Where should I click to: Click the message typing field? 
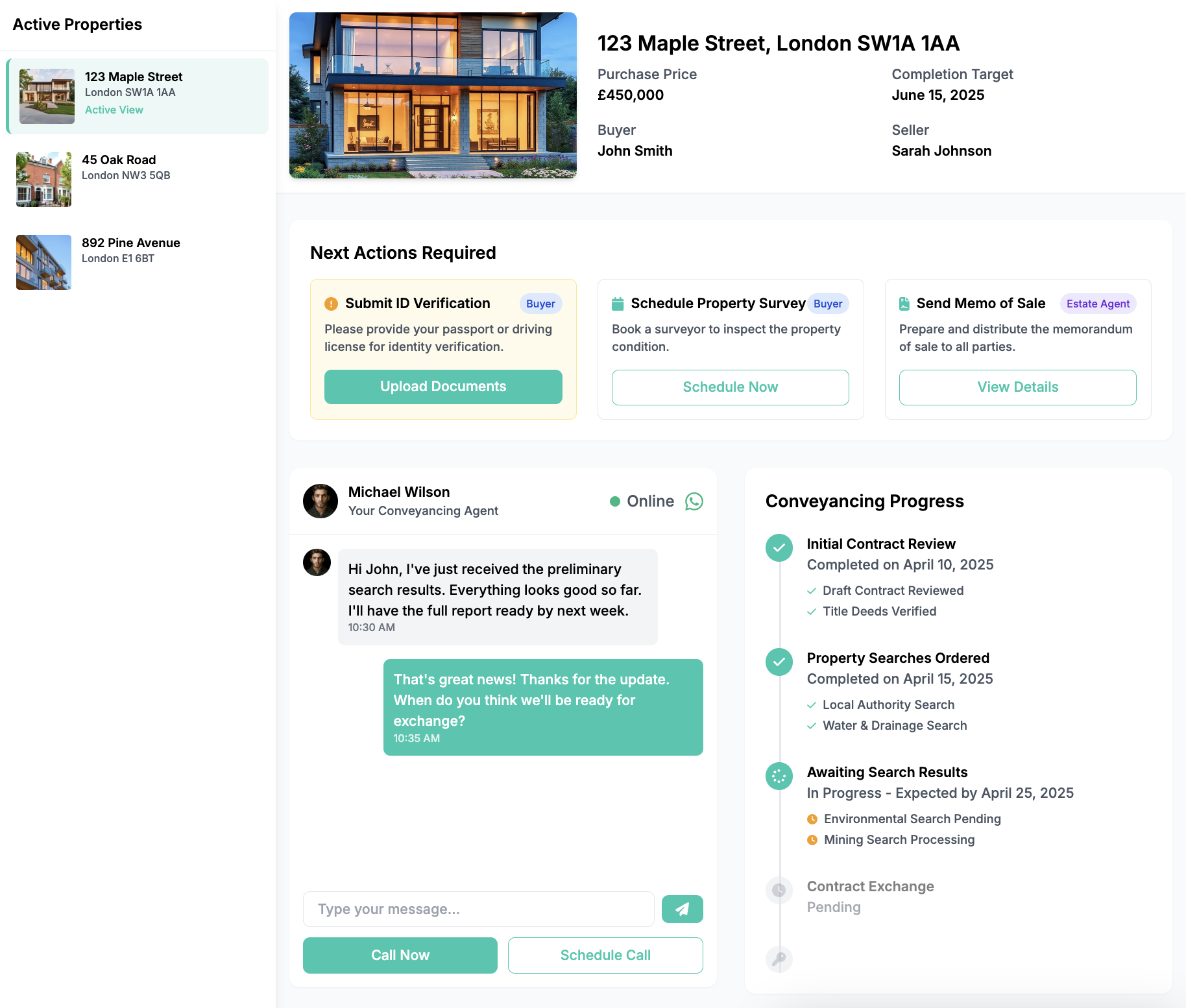[478, 909]
